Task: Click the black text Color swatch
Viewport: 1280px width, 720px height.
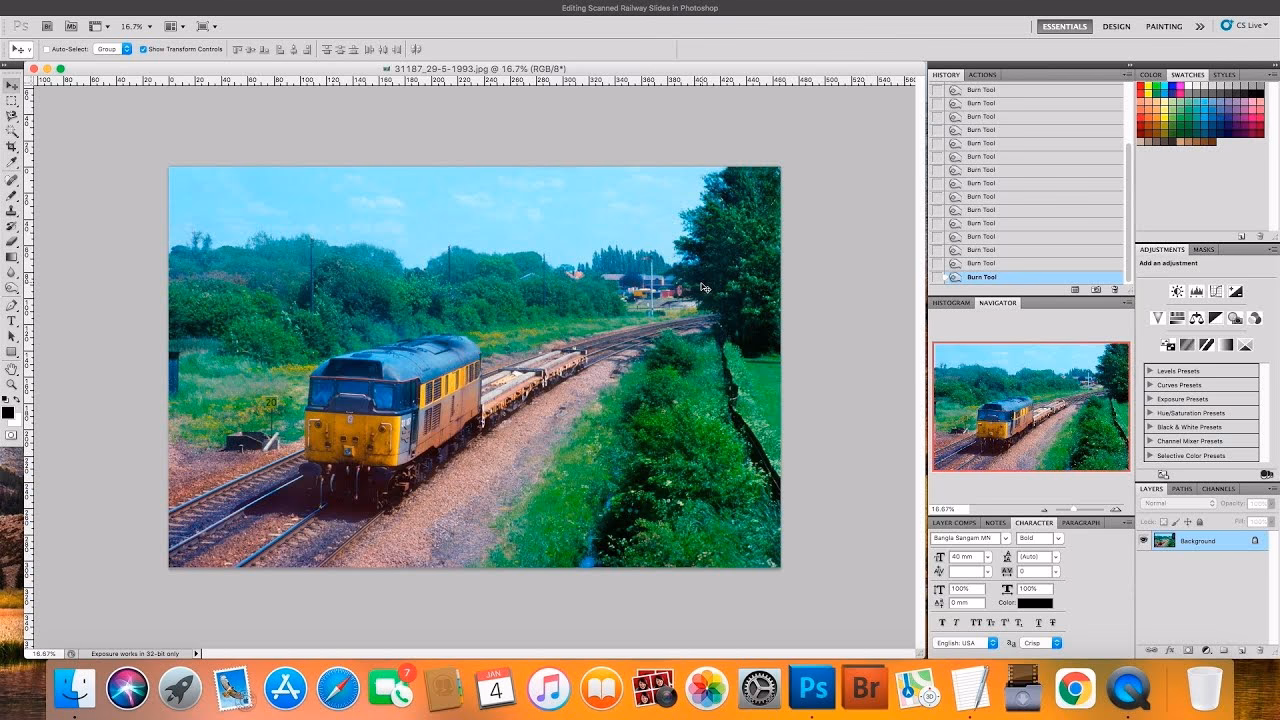Action: pyautogui.click(x=1035, y=603)
